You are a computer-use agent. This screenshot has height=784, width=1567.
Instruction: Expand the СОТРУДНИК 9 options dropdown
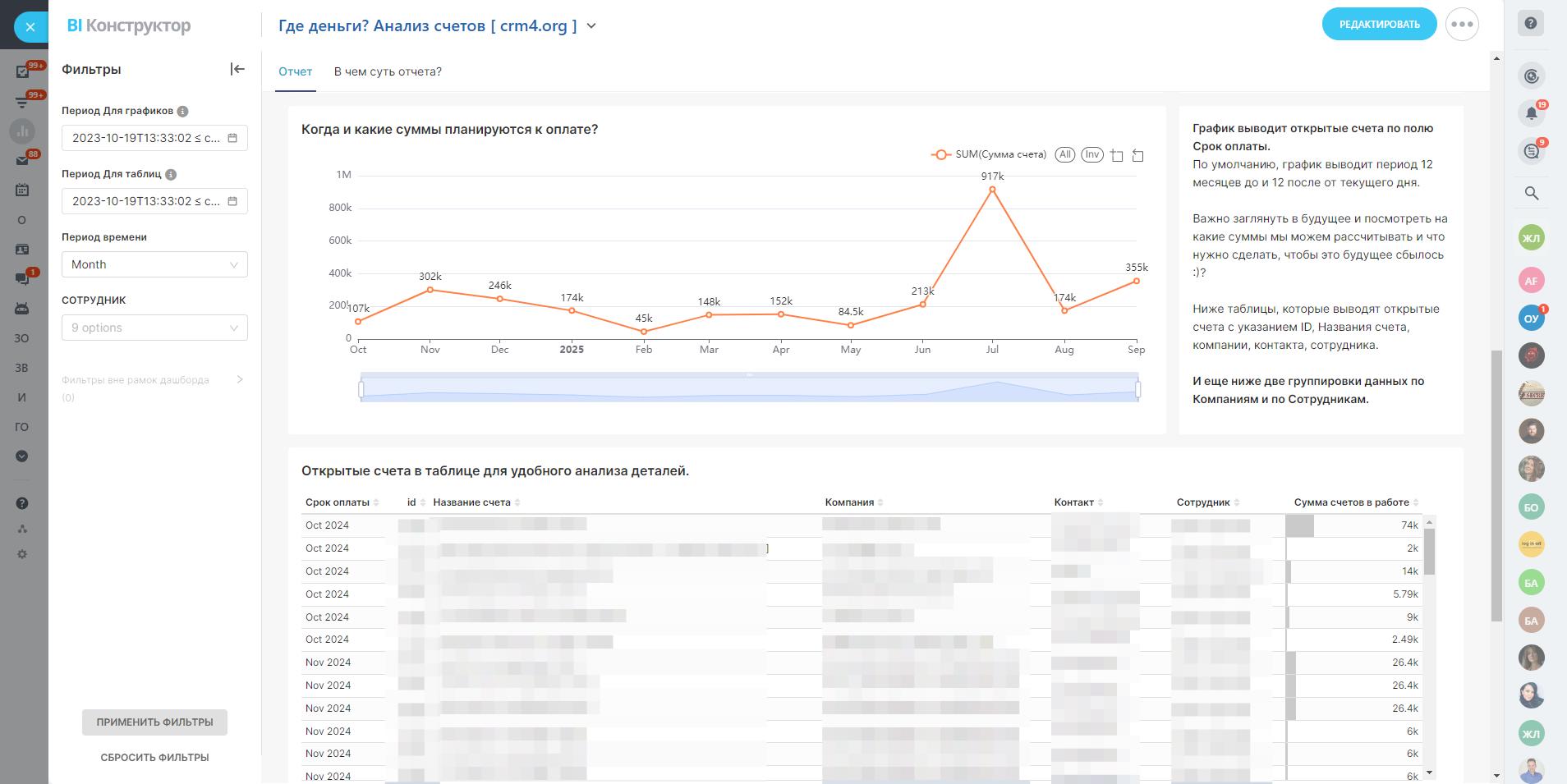[x=154, y=328]
